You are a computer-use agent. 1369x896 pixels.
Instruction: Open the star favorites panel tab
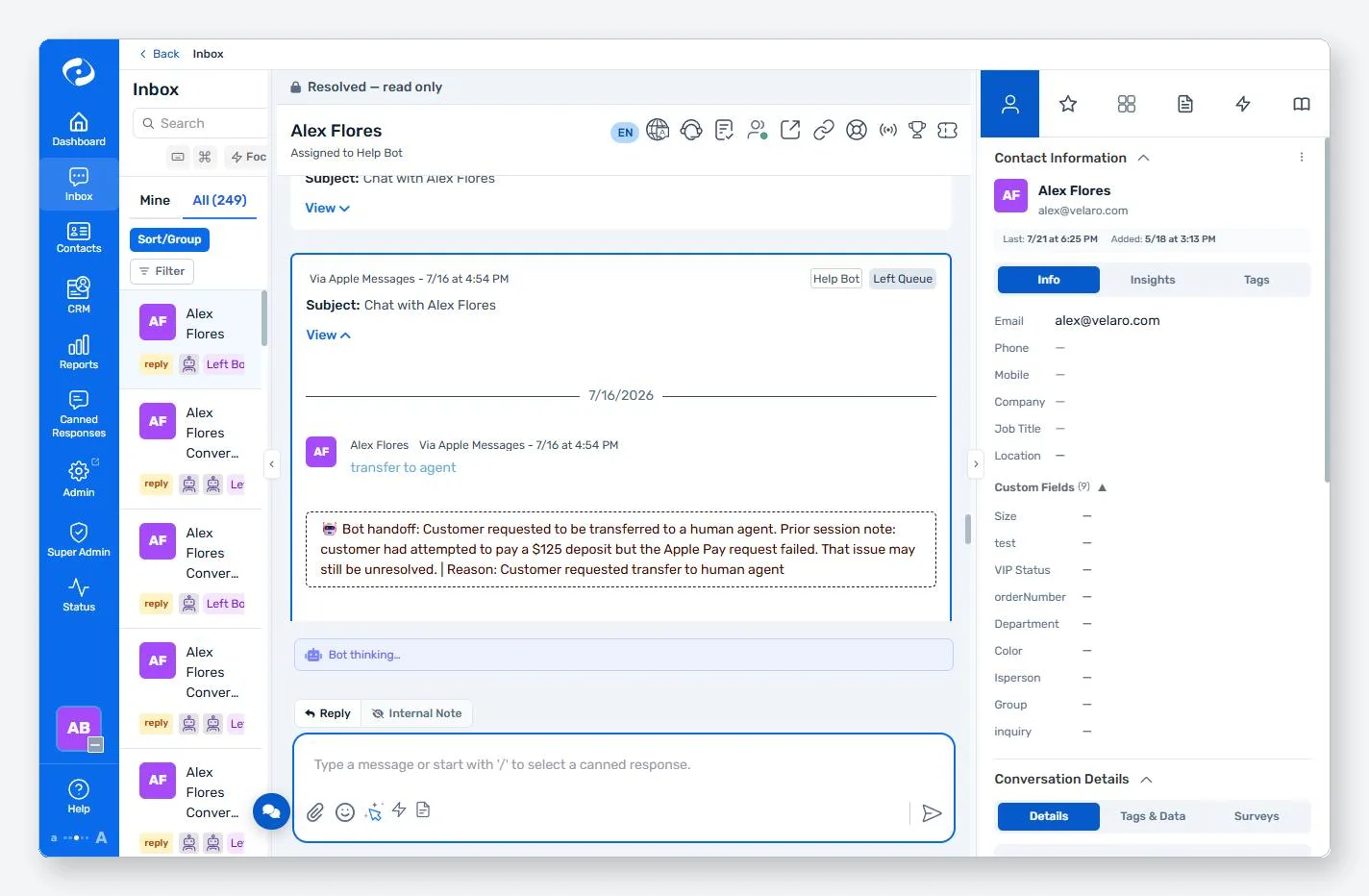(1068, 104)
